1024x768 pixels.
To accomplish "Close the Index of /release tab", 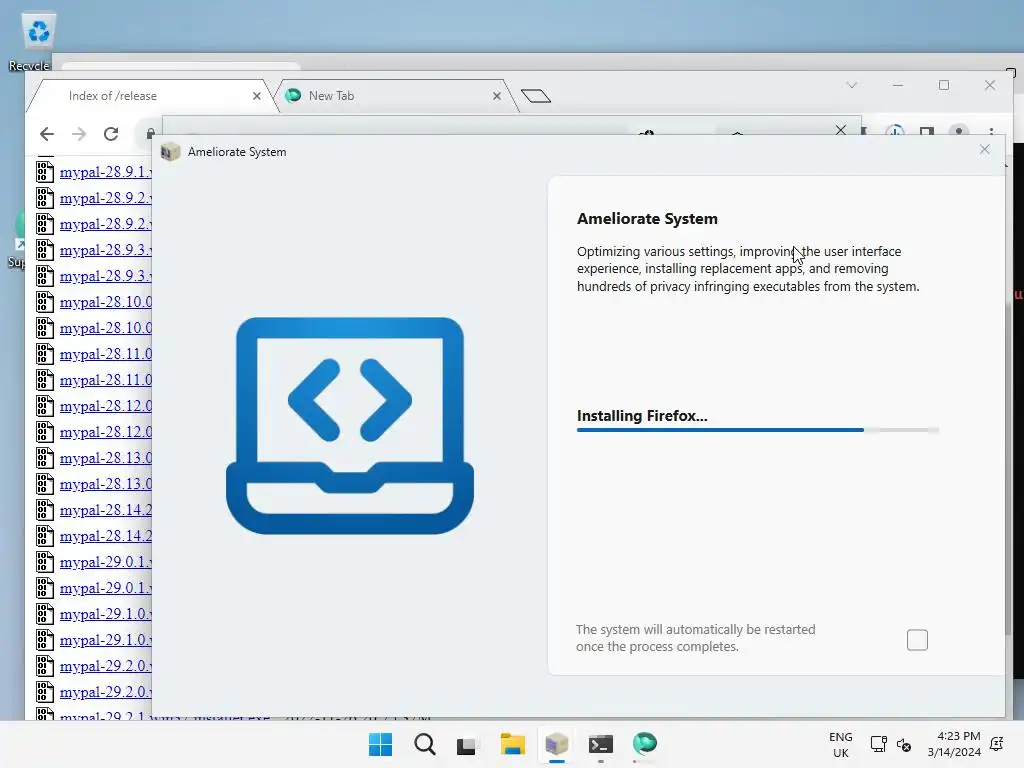I will 257,96.
